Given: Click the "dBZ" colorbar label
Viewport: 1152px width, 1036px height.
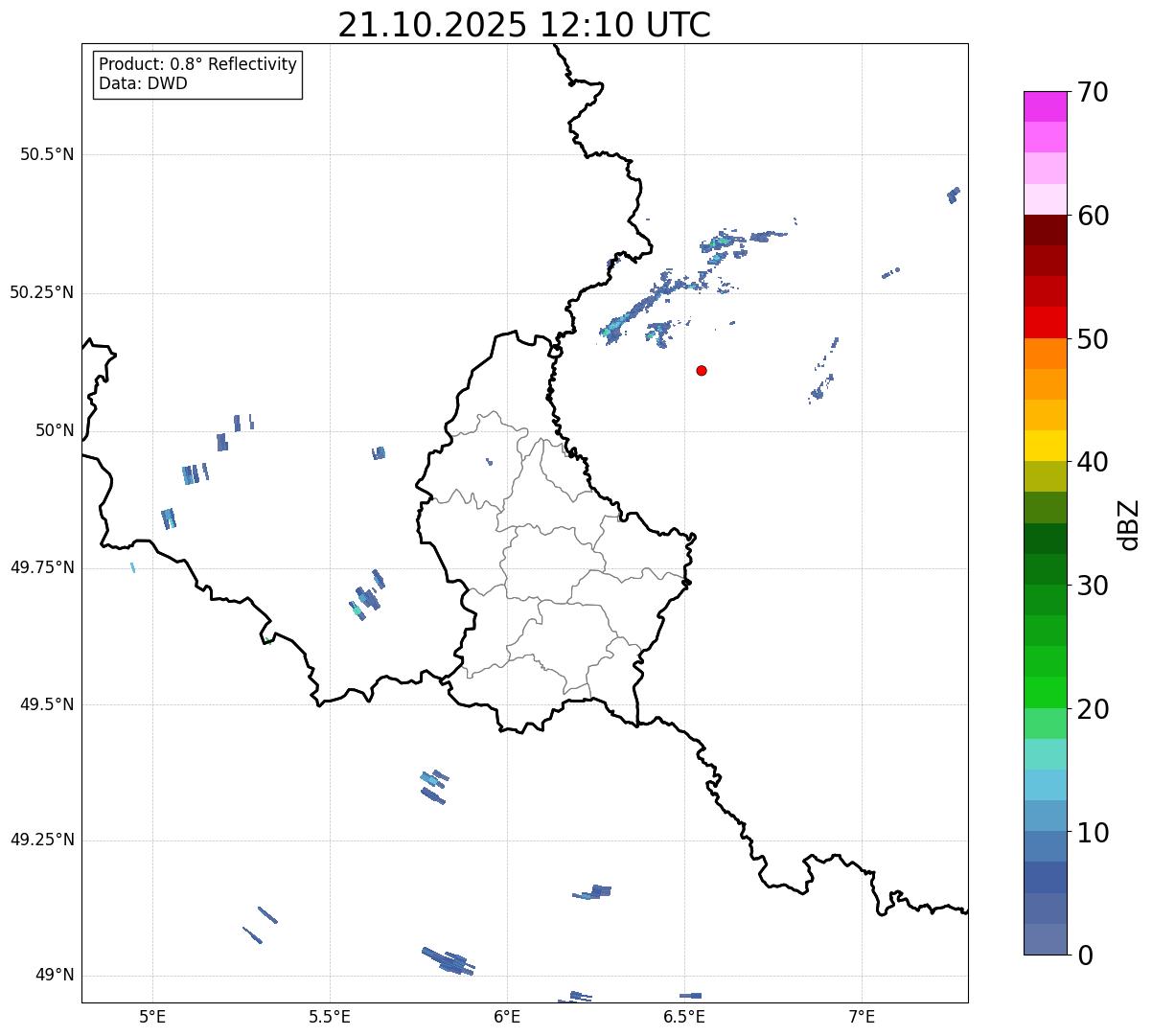Looking at the screenshot, I should (1128, 524).
